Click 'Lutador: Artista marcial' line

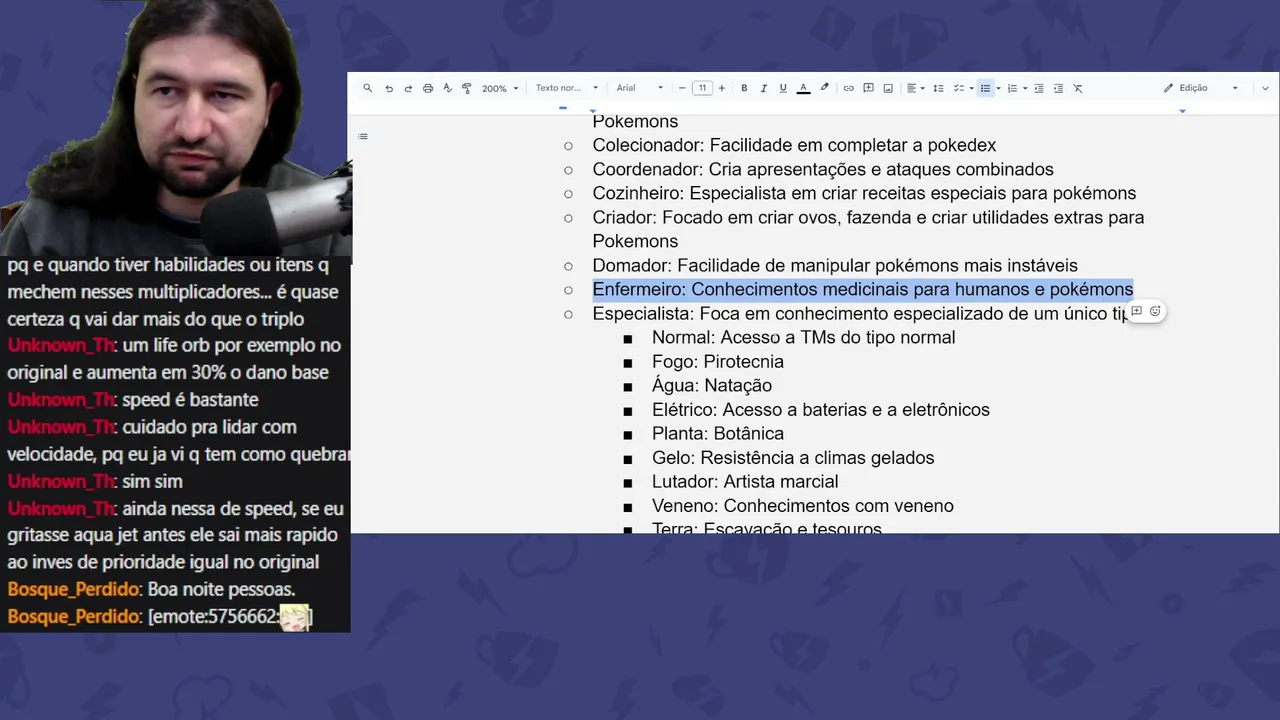coord(745,481)
